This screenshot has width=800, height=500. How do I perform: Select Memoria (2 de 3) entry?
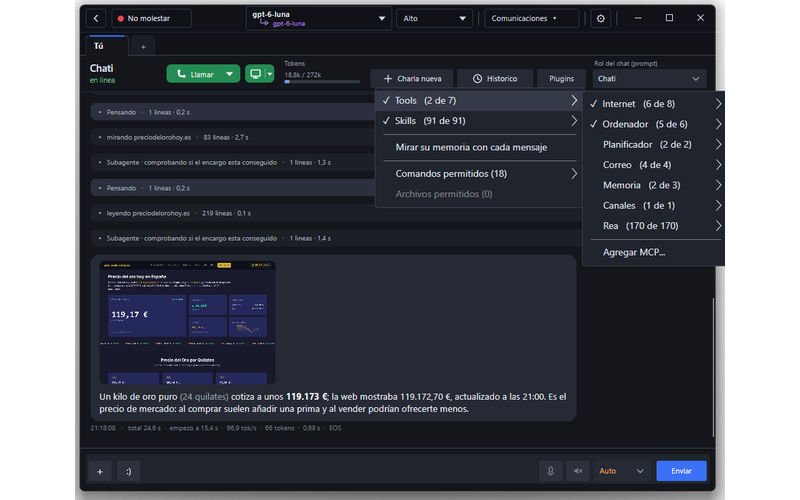pos(655,185)
